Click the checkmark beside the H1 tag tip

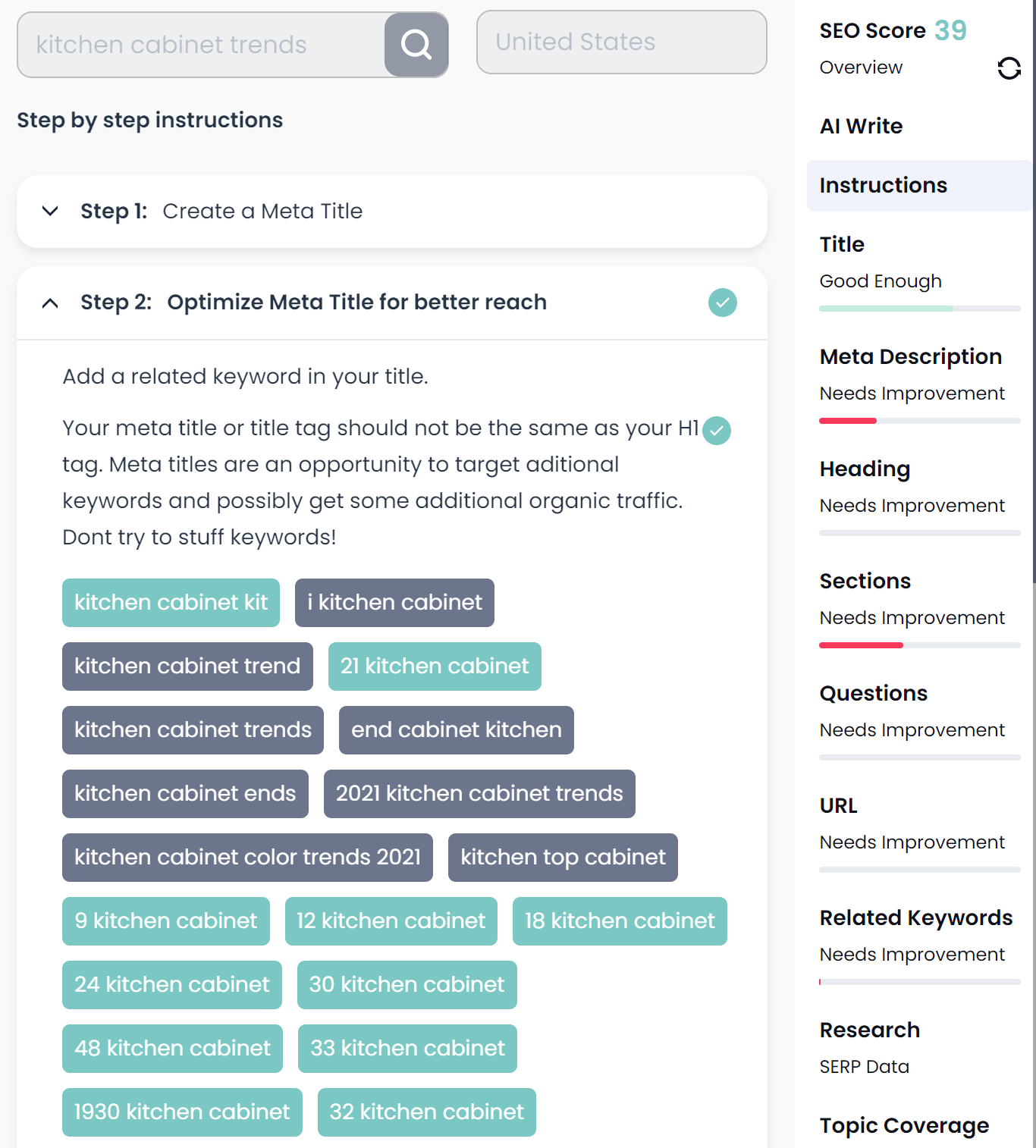tap(716, 431)
